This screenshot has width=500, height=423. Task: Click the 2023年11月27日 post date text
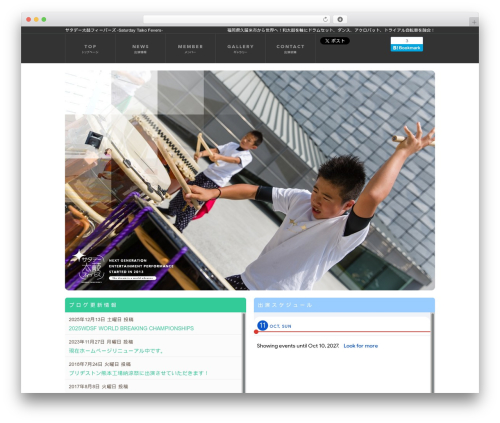(x=101, y=342)
